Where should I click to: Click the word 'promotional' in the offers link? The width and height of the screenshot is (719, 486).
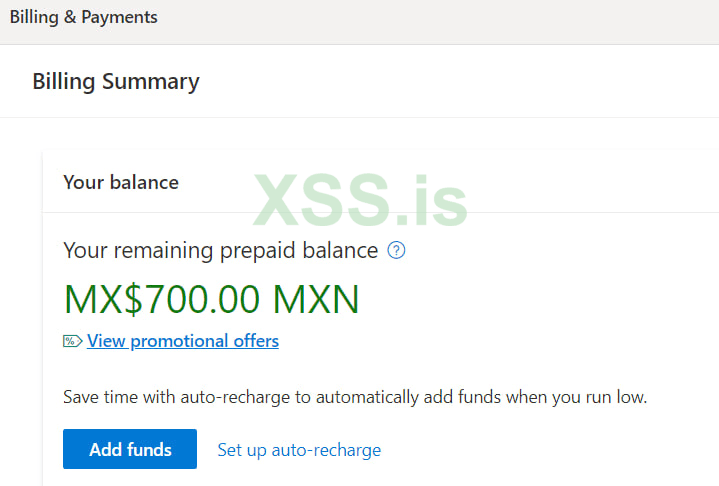pyautogui.click(x=176, y=341)
